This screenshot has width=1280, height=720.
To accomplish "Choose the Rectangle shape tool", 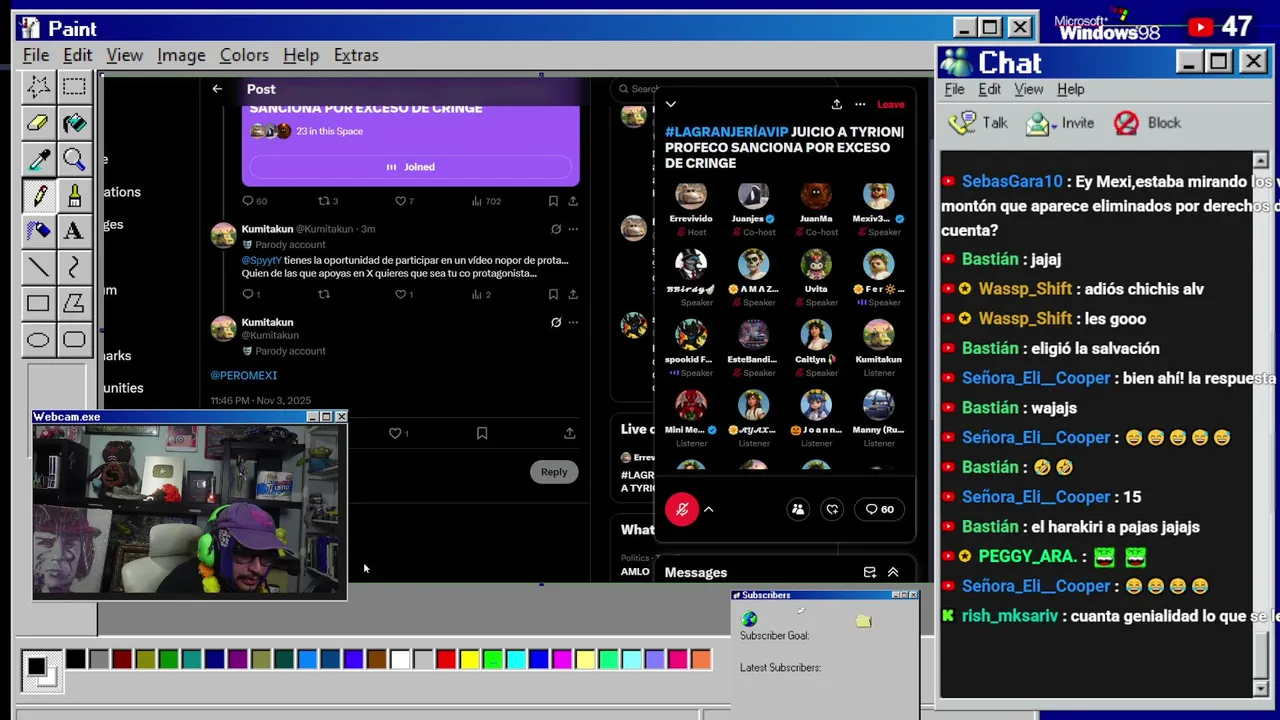I will pyautogui.click(x=38, y=303).
